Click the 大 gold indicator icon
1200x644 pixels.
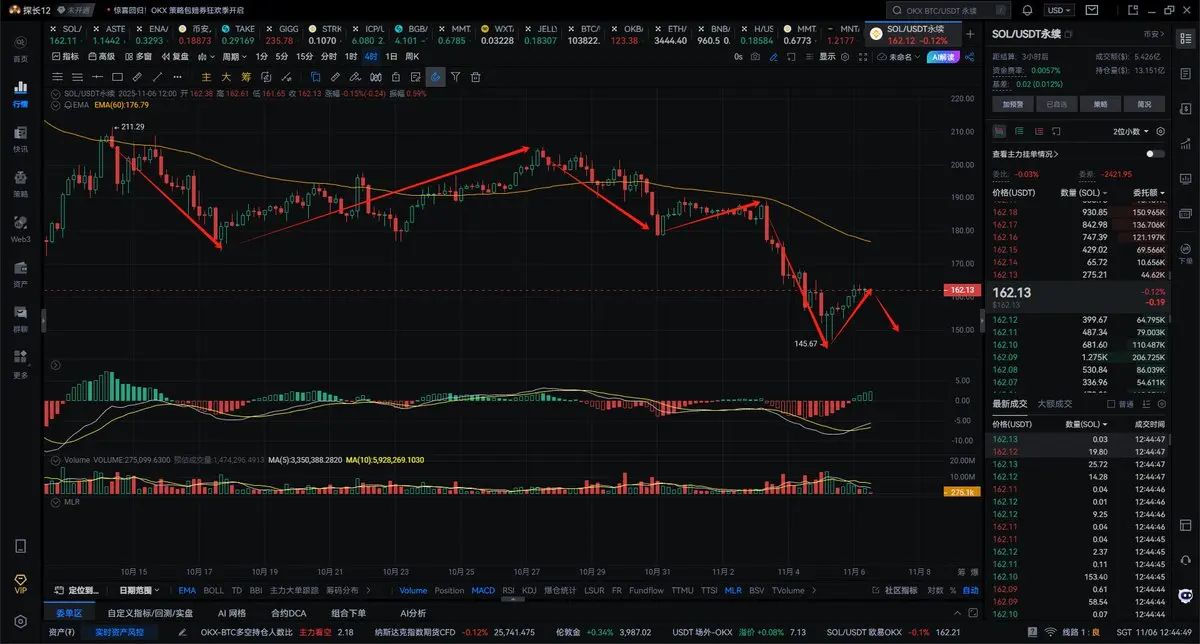tap(226, 77)
